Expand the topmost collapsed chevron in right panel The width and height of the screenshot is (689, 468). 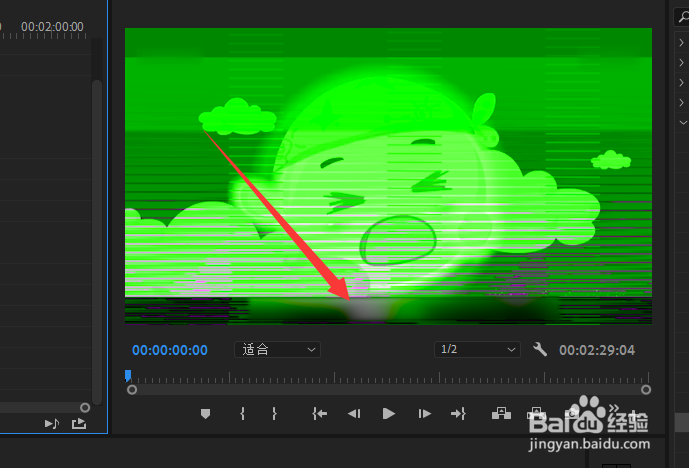tap(682, 43)
